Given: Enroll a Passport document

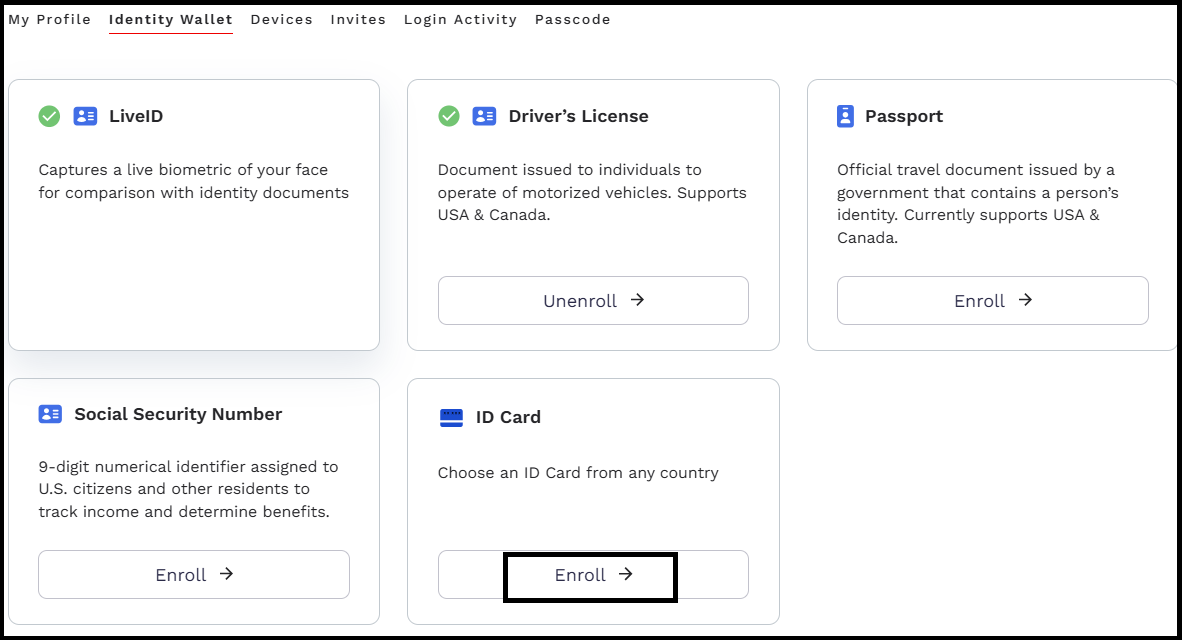Looking at the screenshot, I should [992, 301].
